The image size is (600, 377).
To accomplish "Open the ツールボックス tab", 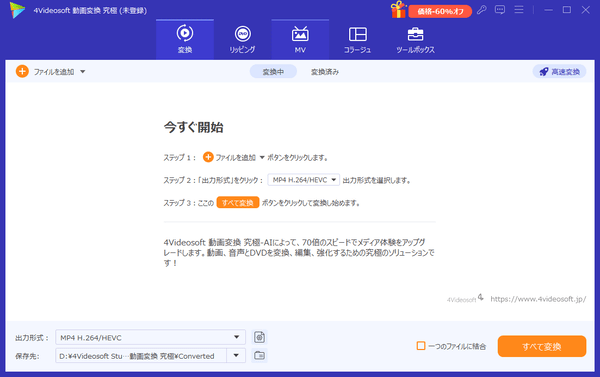I will pos(415,39).
